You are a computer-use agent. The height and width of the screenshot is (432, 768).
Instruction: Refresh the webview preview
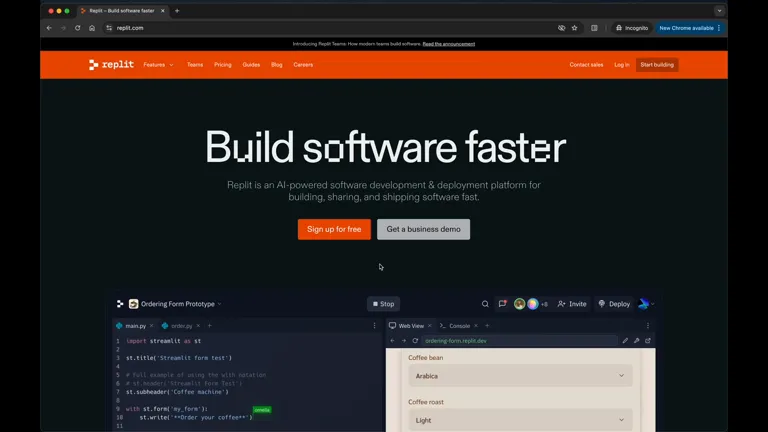coord(415,340)
